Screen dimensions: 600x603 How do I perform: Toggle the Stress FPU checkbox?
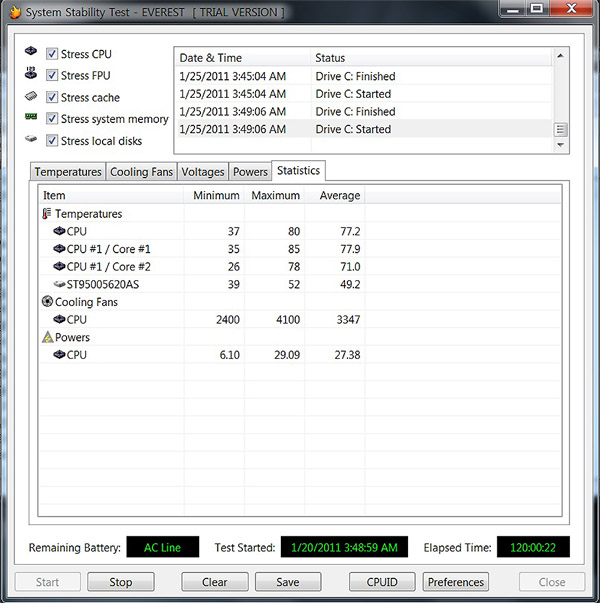pyautogui.click(x=52, y=75)
